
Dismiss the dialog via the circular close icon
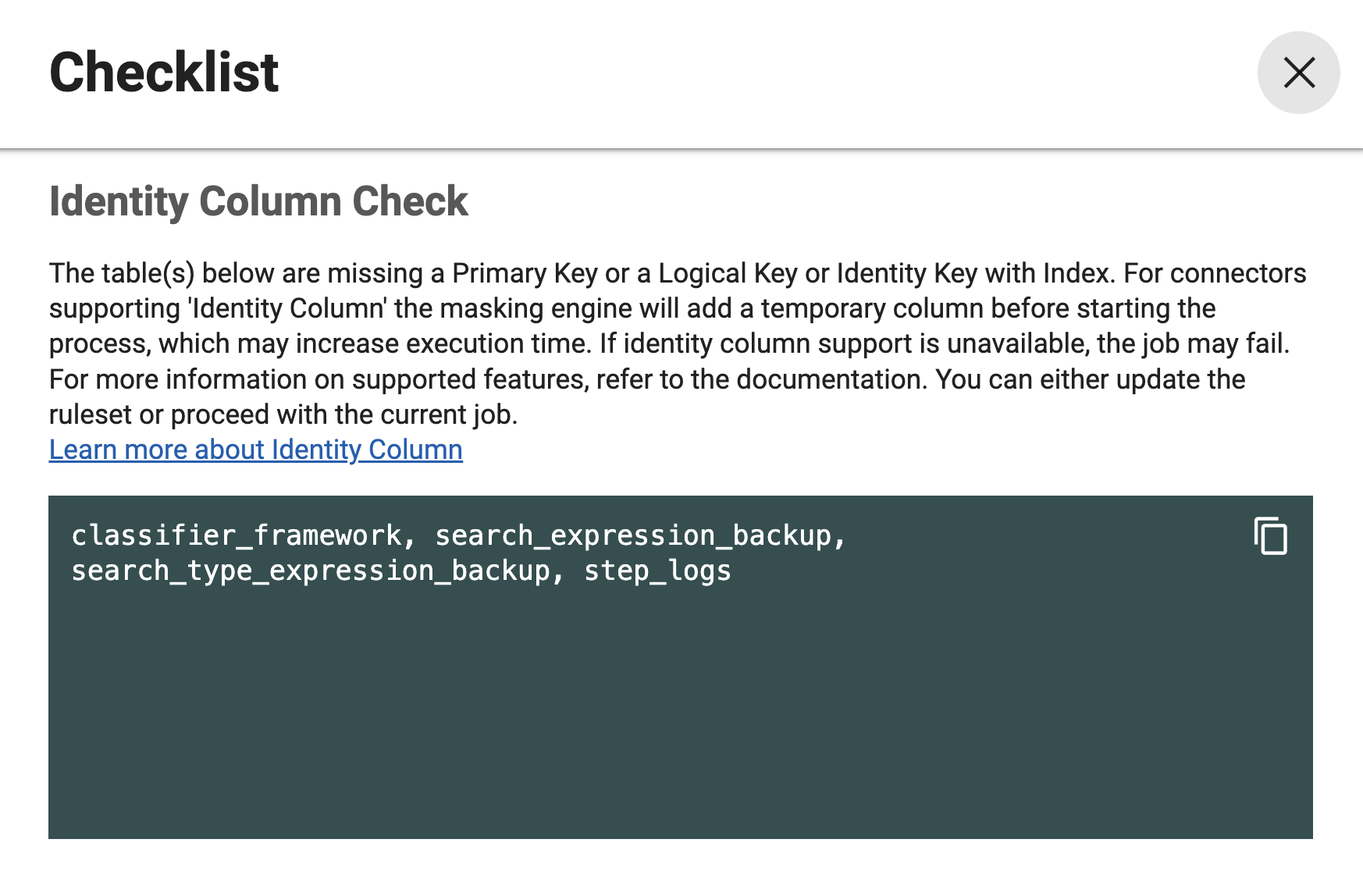(x=1298, y=73)
